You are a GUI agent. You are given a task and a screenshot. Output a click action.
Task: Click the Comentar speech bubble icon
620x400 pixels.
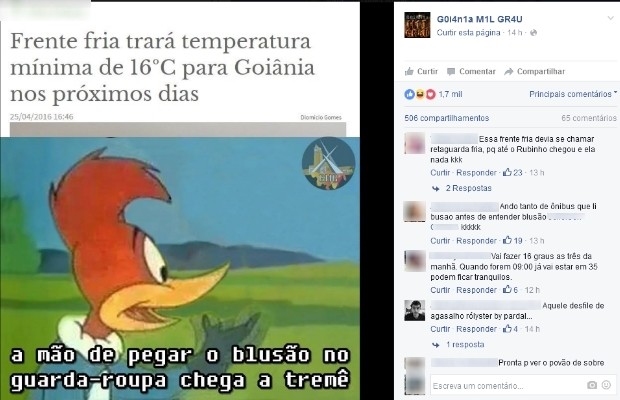coord(451,72)
